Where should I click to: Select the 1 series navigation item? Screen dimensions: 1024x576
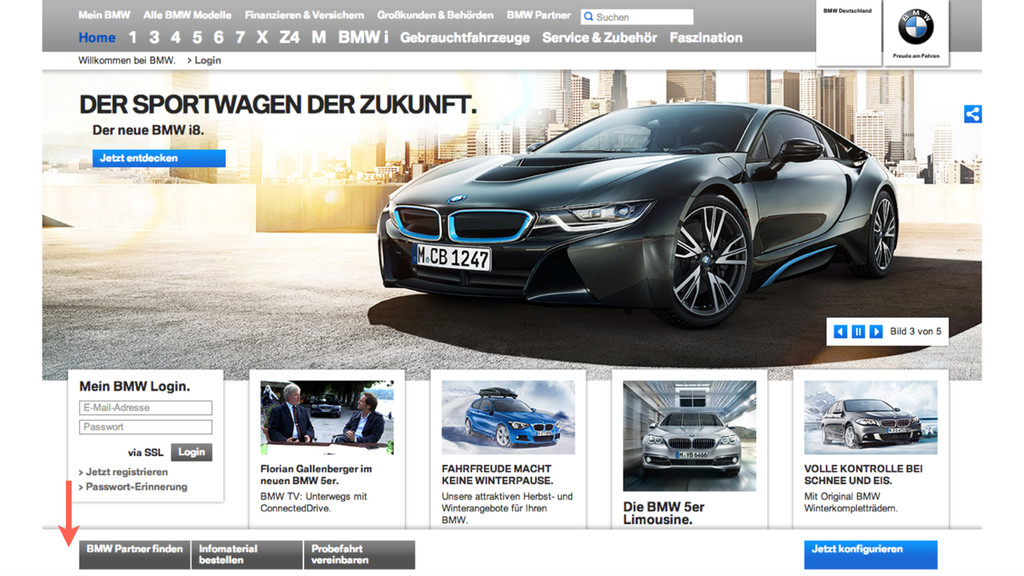tap(133, 37)
